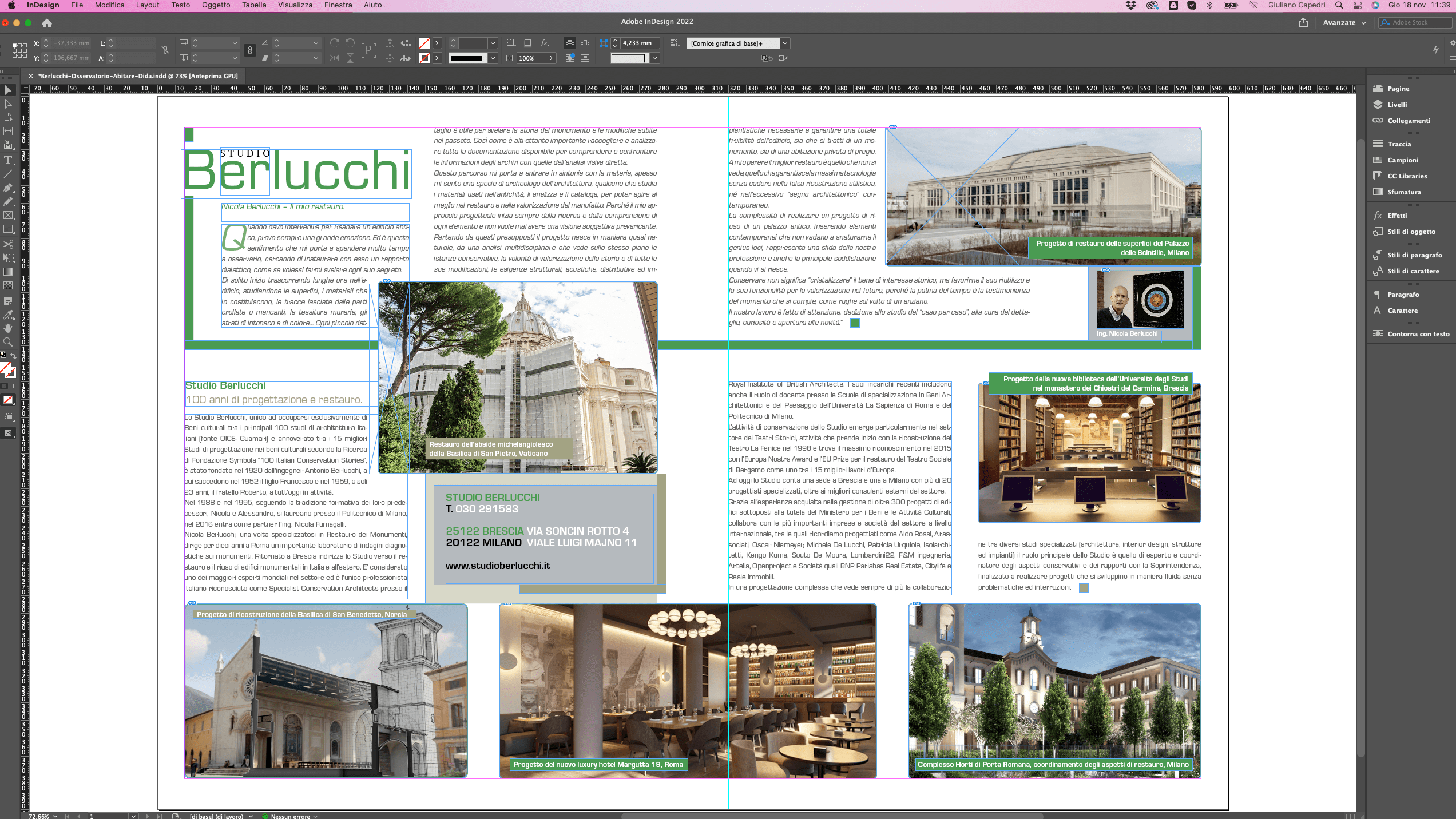Image resolution: width=1456 pixels, height=819 pixels.
Task: Click the rotate 90° clockwise icon
Action: pos(335,43)
